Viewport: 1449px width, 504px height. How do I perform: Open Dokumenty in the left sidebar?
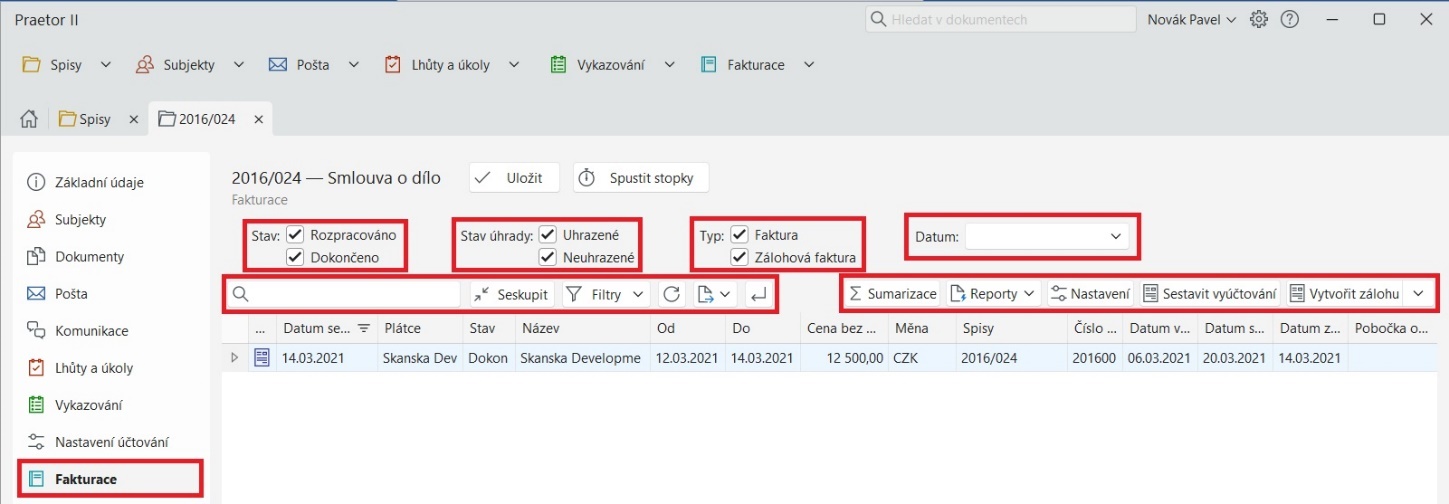pyautogui.click(x=90, y=257)
